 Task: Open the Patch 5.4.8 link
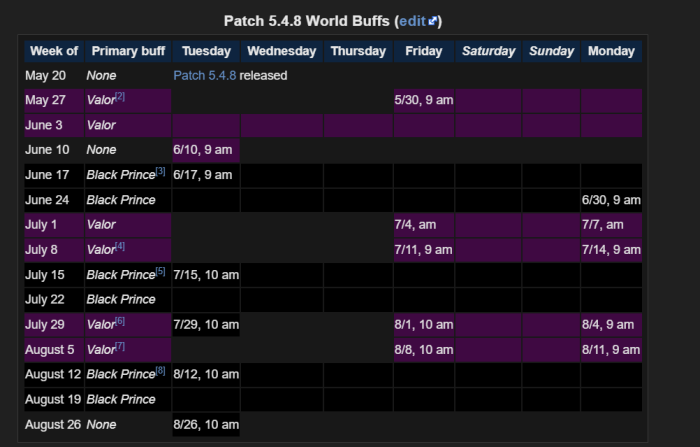pyautogui.click(x=205, y=75)
